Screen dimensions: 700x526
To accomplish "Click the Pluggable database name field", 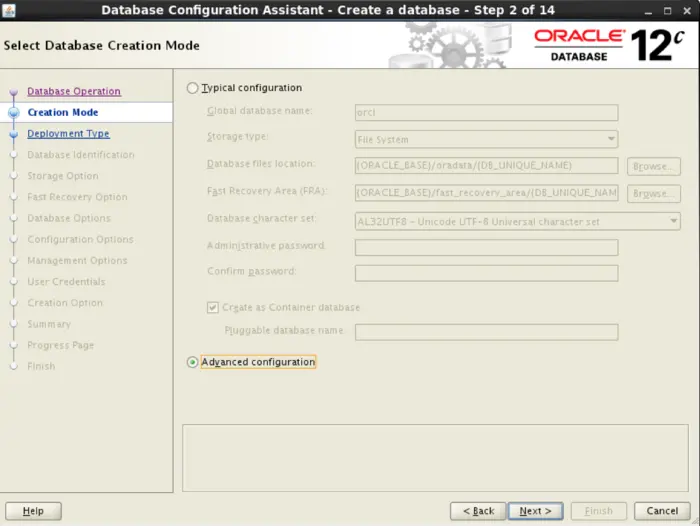I will tap(487, 332).
